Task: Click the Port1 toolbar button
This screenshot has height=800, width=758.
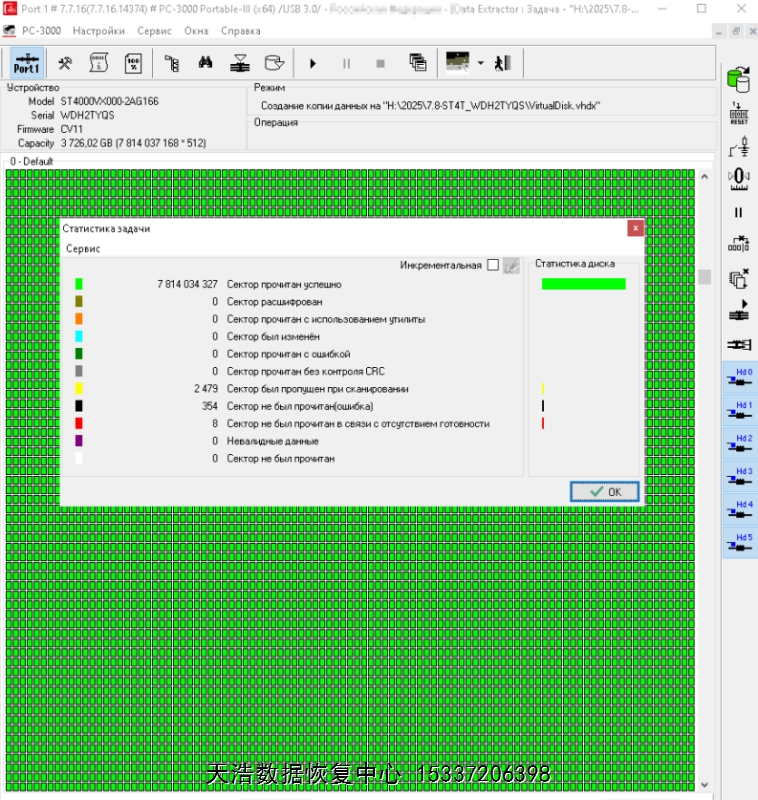Action: click(27, 63)
